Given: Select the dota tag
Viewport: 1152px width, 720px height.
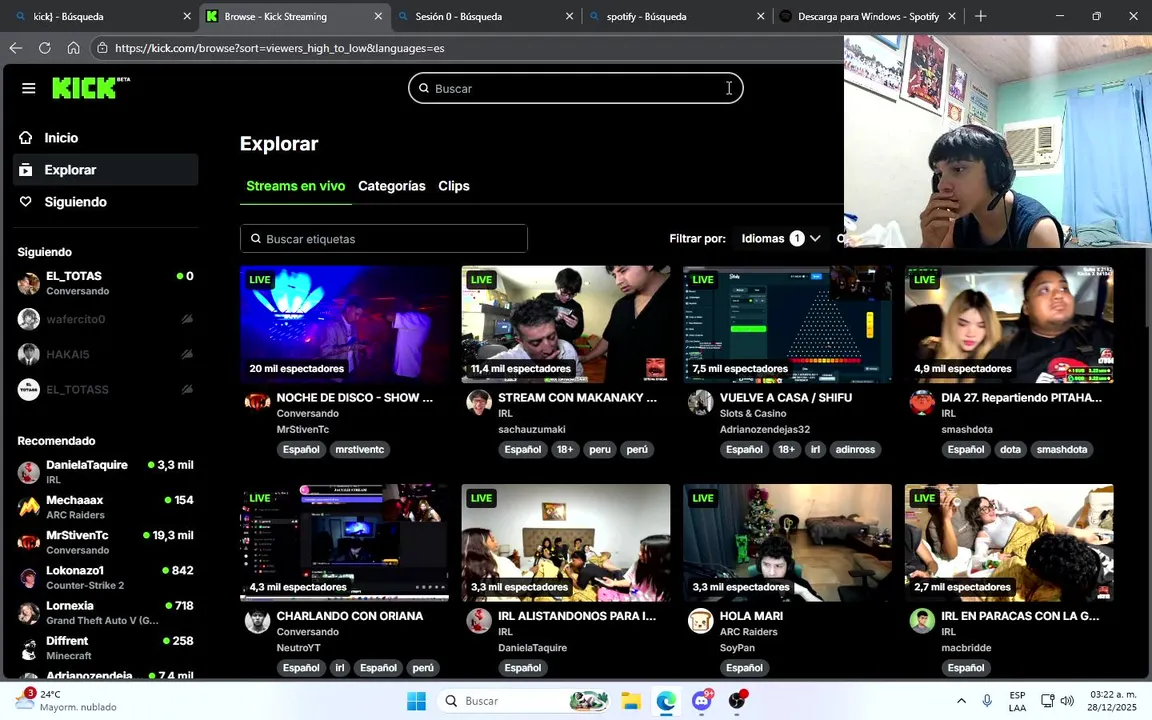Looking at the screenshot, I should click(x=1010, y=450).
